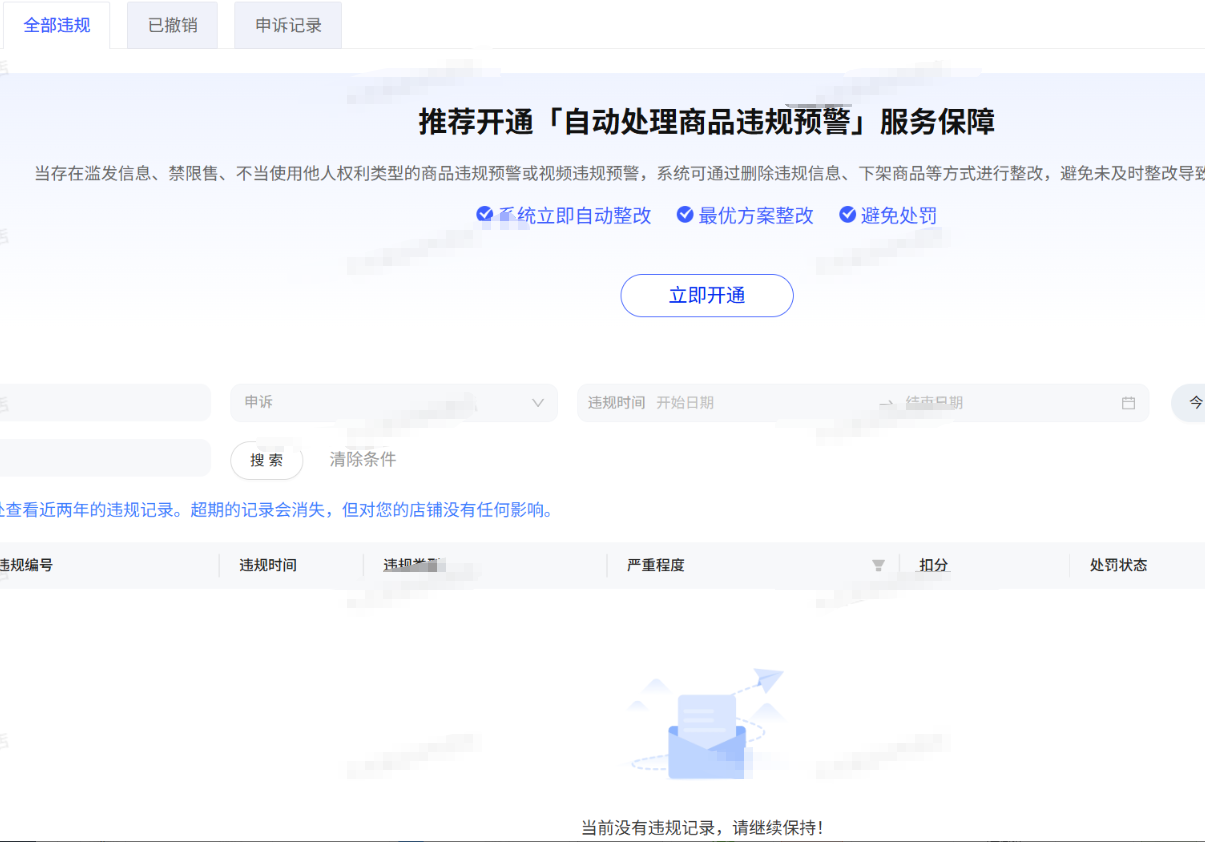1205x842 pixels.
Task: Click the empty-state envelope illustration
Action: pos(706,730)
